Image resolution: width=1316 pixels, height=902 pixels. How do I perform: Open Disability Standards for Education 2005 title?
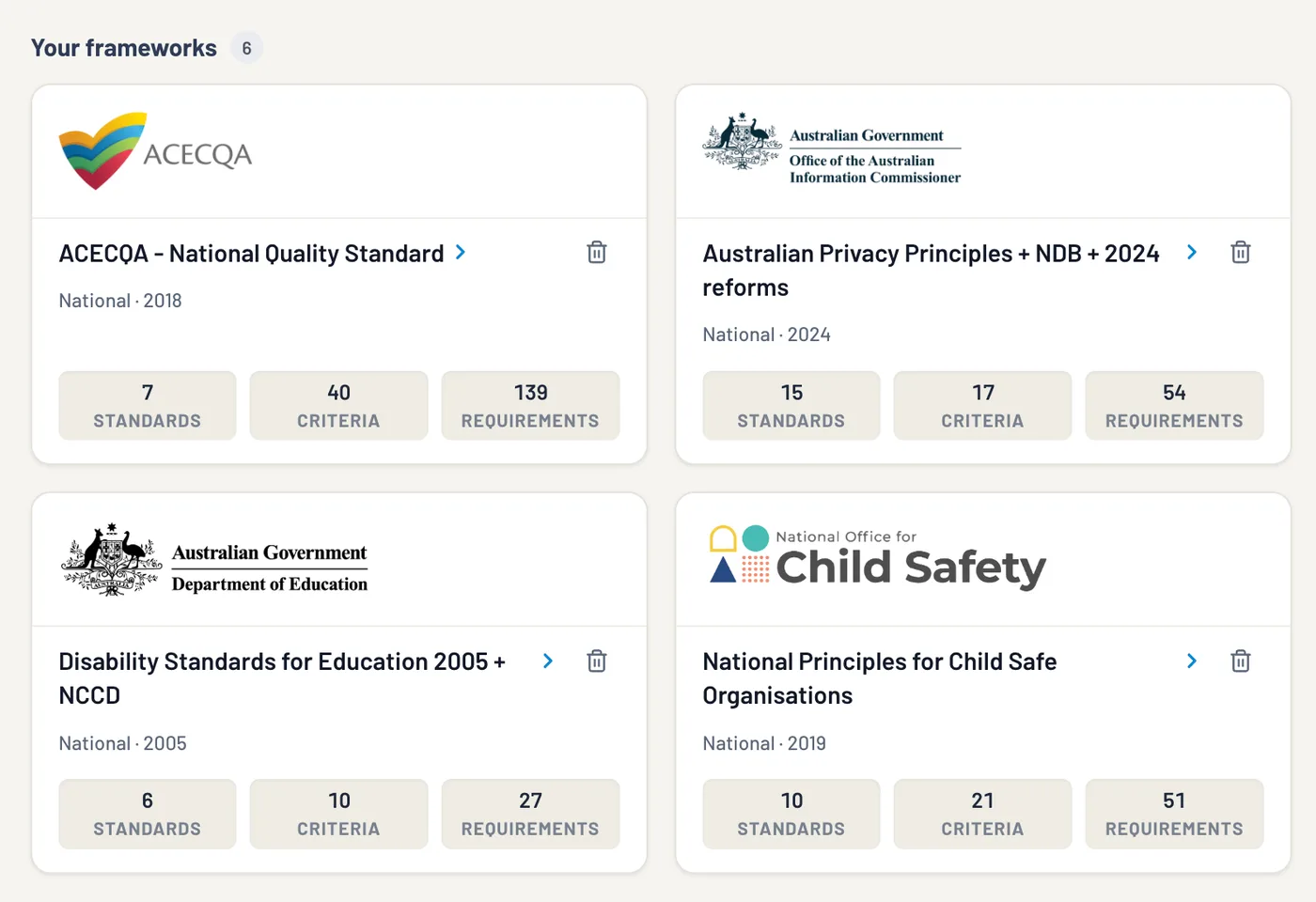click(282, 678)
